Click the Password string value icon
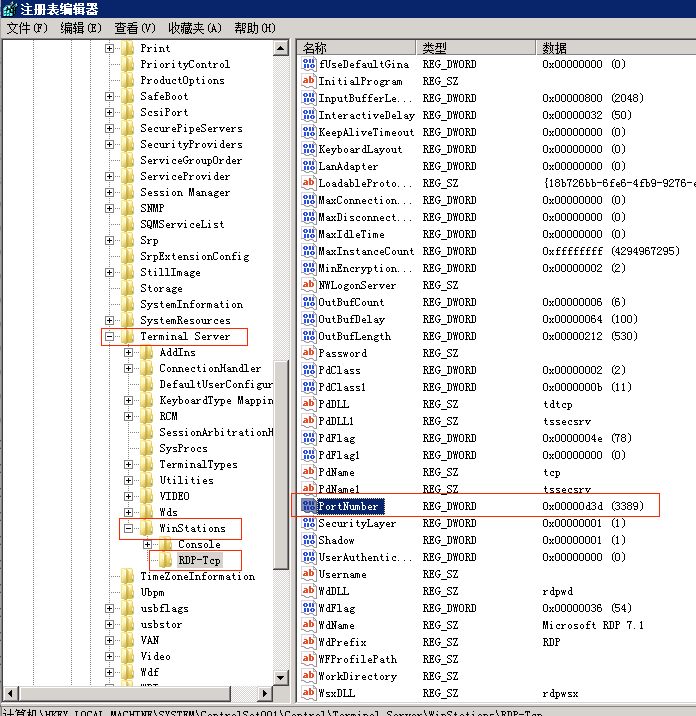 click(x=309, y=353)
